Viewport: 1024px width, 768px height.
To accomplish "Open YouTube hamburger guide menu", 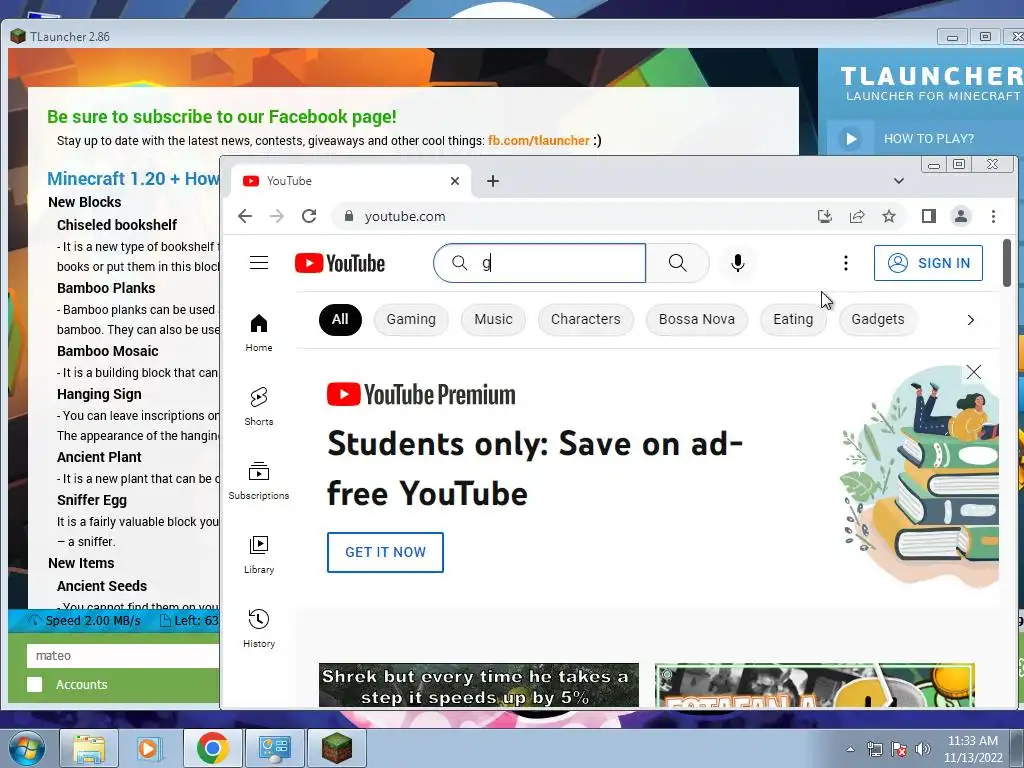I will [x=259, y=263].
